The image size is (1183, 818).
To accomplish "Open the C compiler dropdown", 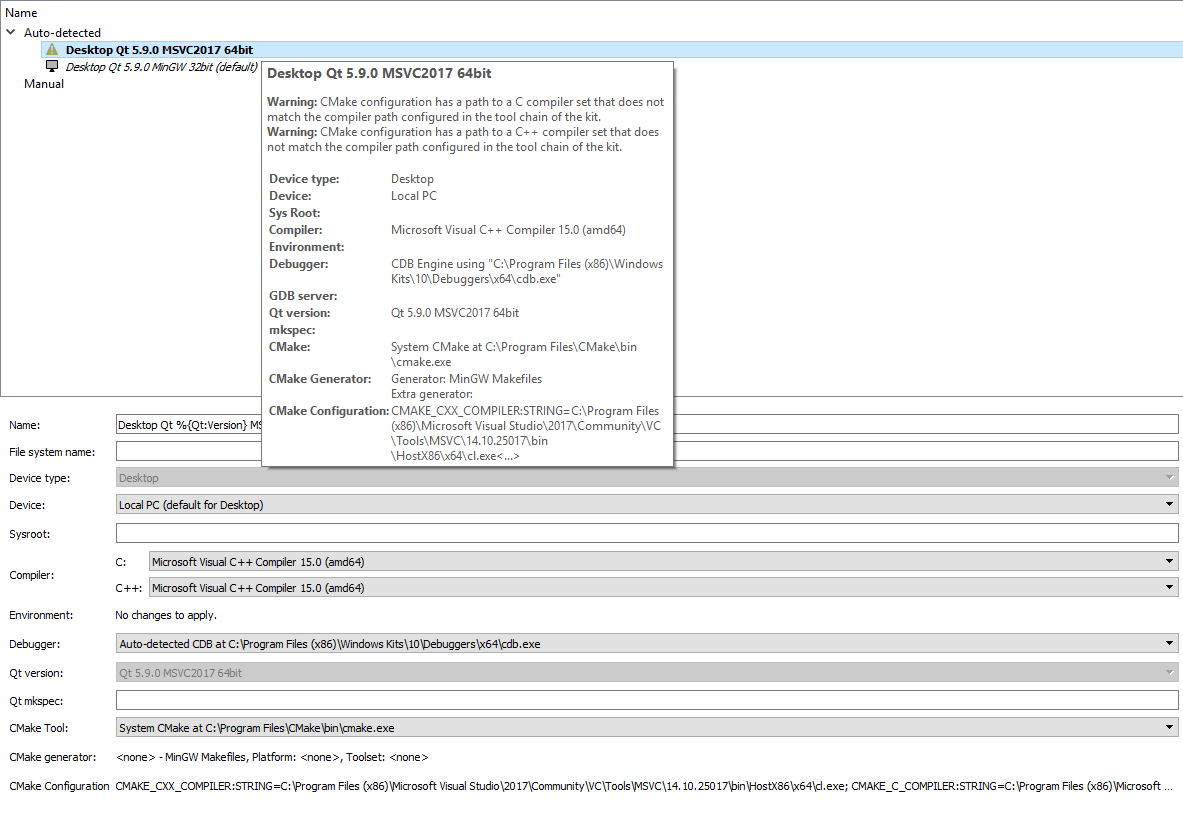I will click(x=663, y=561).
